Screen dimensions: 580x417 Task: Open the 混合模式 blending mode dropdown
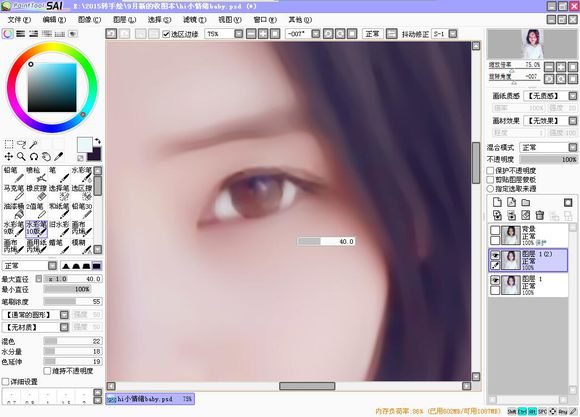[x=573, y=147]
